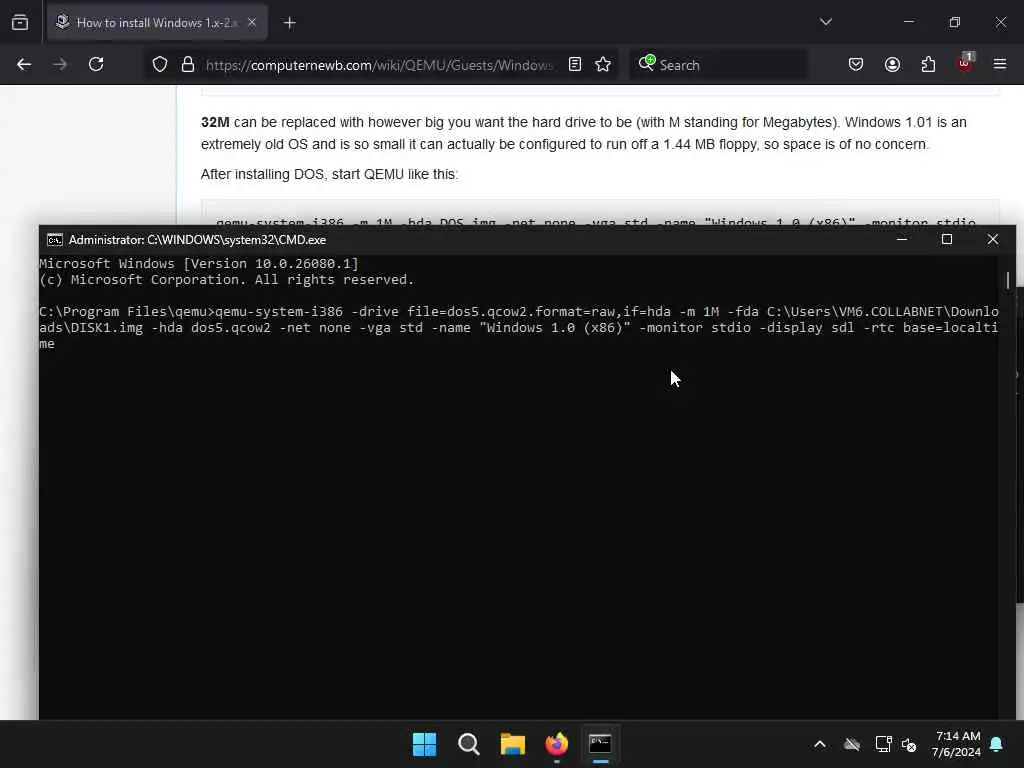Click the 'C:\Program Files\qemu>' prompt text
The image size is (1024, 768).
[127, 312]
